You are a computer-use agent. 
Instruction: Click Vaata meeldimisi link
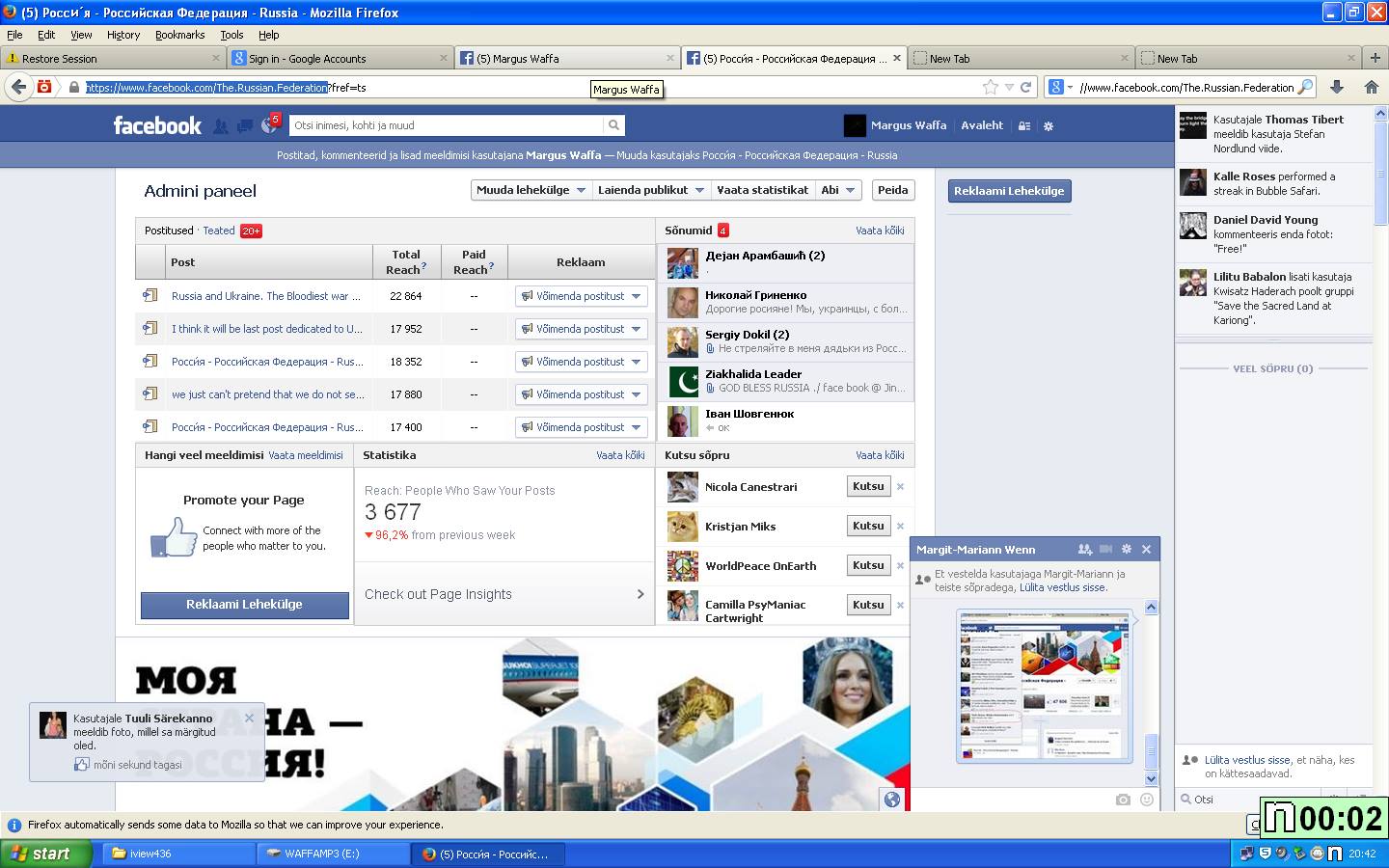click(305, 455)
